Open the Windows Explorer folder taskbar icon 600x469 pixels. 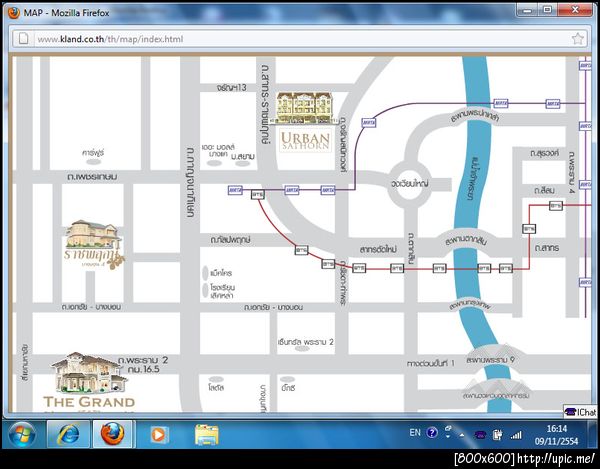pyautogui.click(x=207, y=435)
